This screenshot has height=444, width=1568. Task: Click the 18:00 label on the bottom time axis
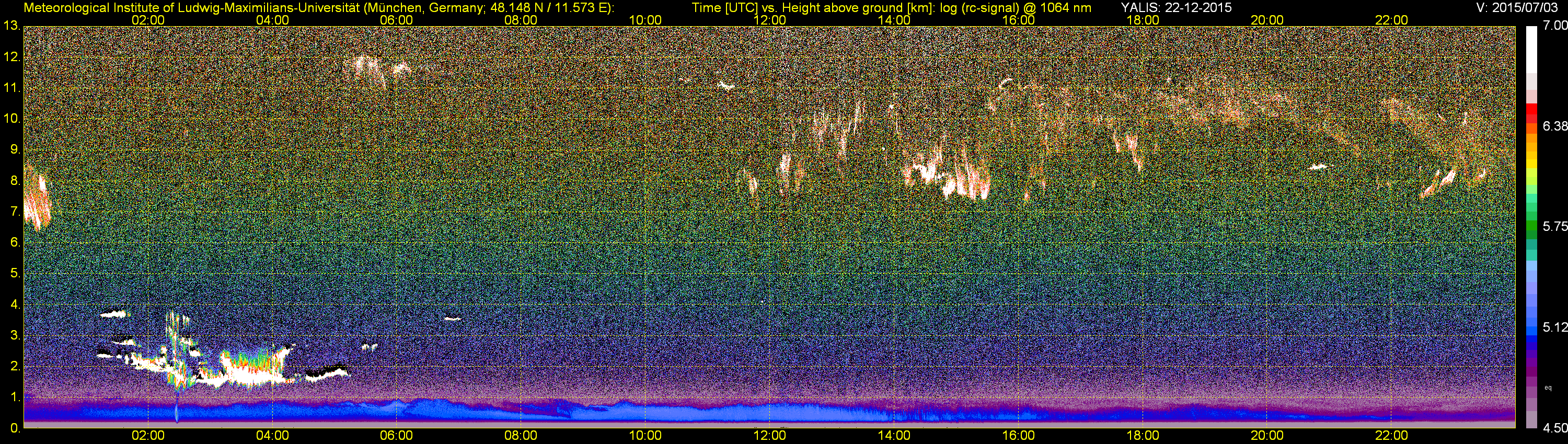pyautogui.click(x=1143, y=436)
